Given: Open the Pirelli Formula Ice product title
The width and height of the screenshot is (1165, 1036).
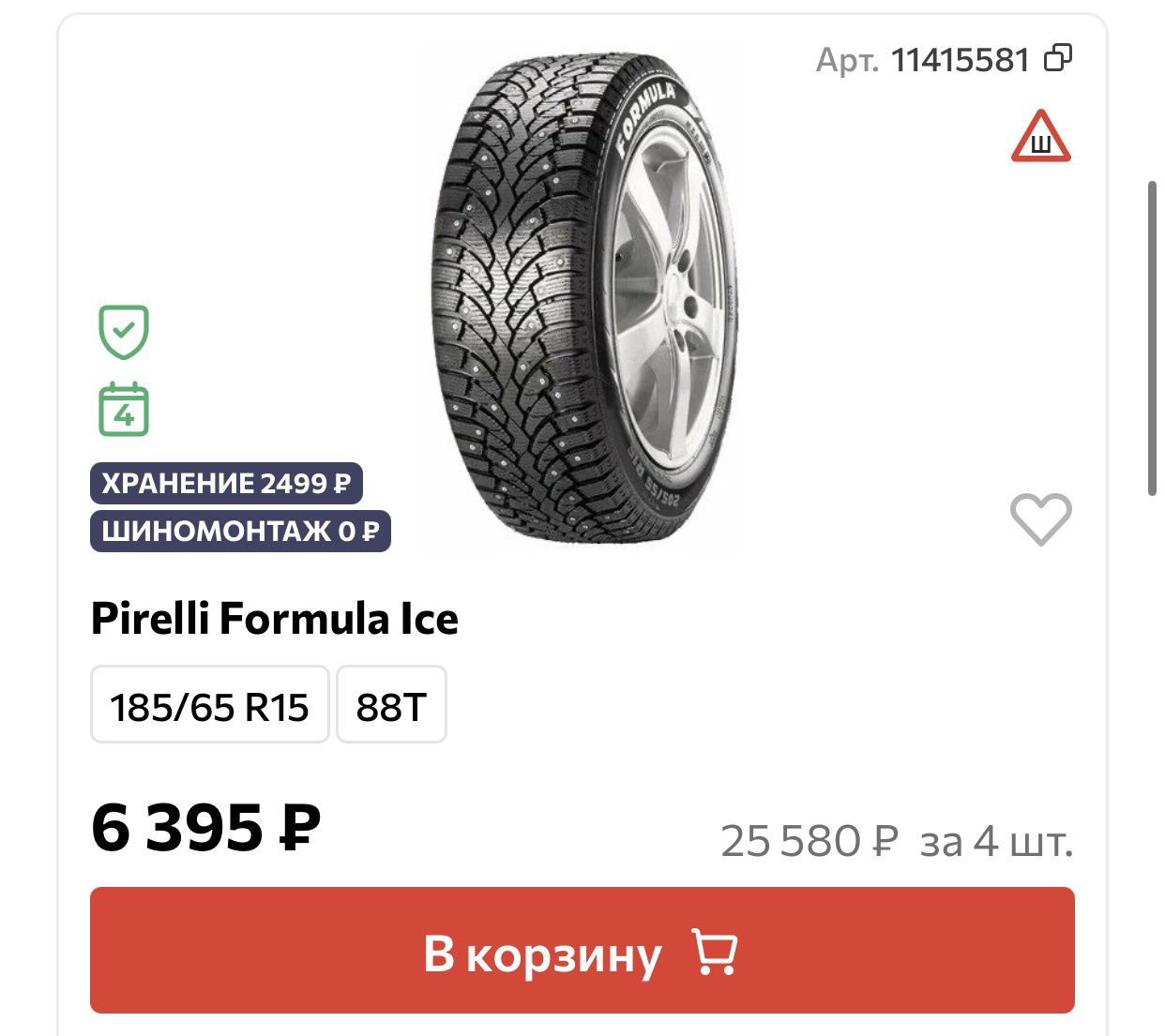Looking at the screenshot, I should pyautogui.click(x=275, y=620).
